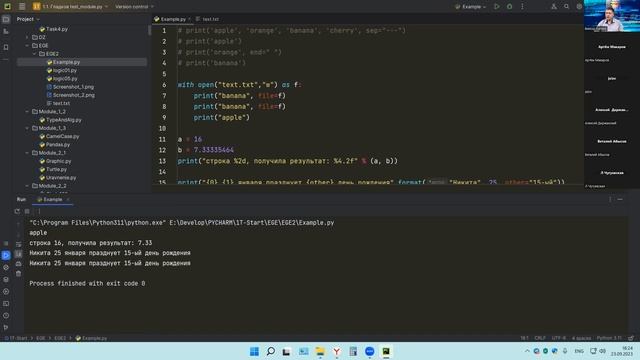Click the Search Everywhere magnifier icon
Screen dimensions: 640x360
click(x=567, y=7)
